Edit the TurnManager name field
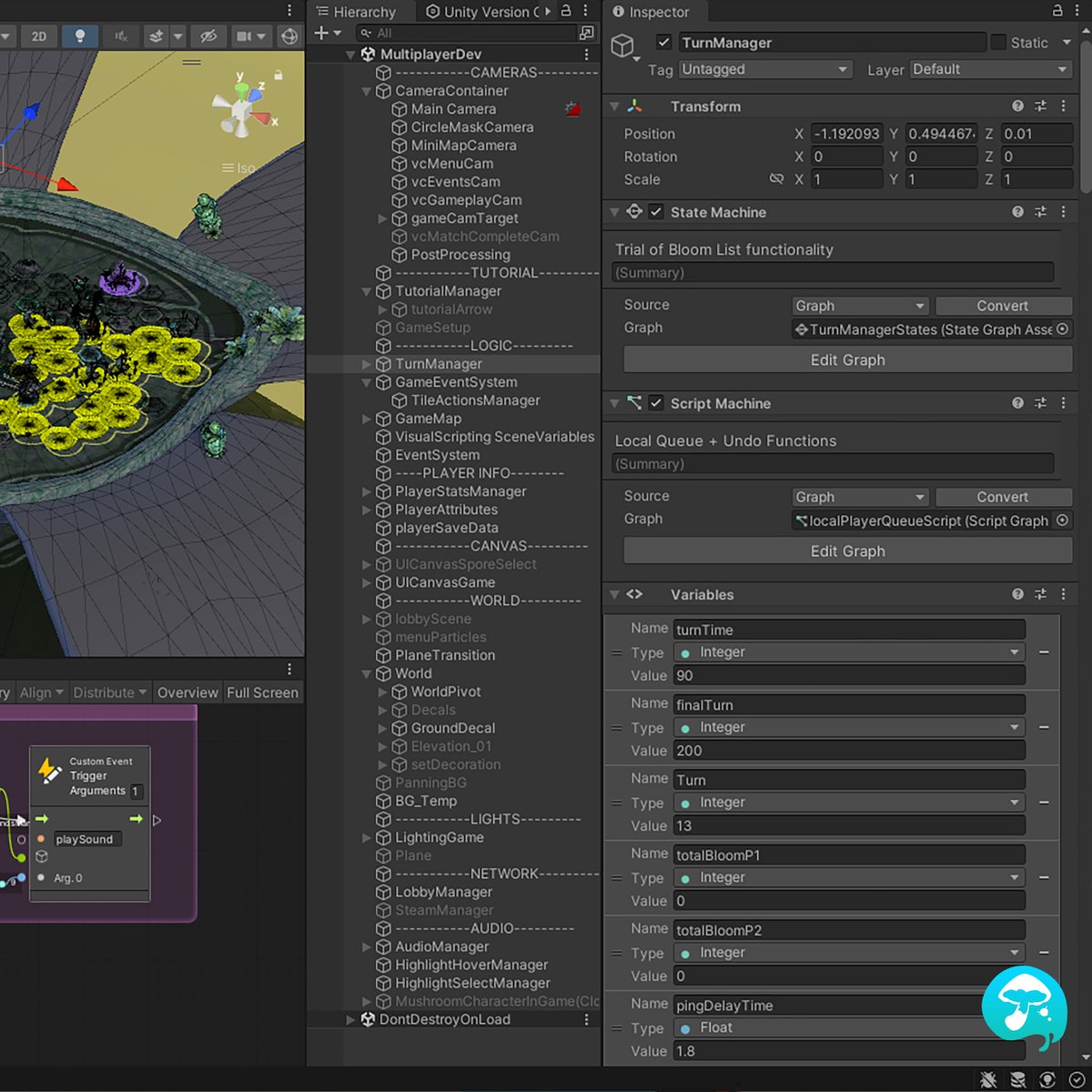Image resolution: width=1092 pixels, height=1092 pixels. click(832, 42)
